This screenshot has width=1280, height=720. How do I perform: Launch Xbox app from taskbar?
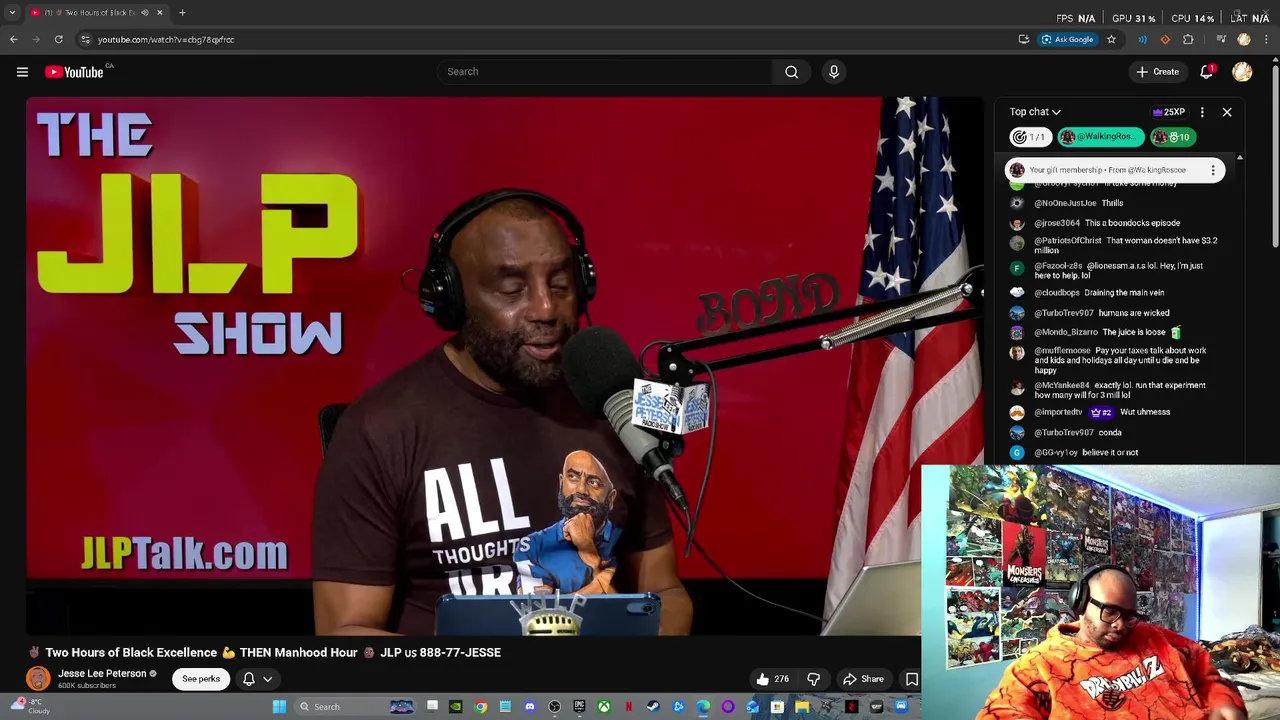[x=604, y=707]
